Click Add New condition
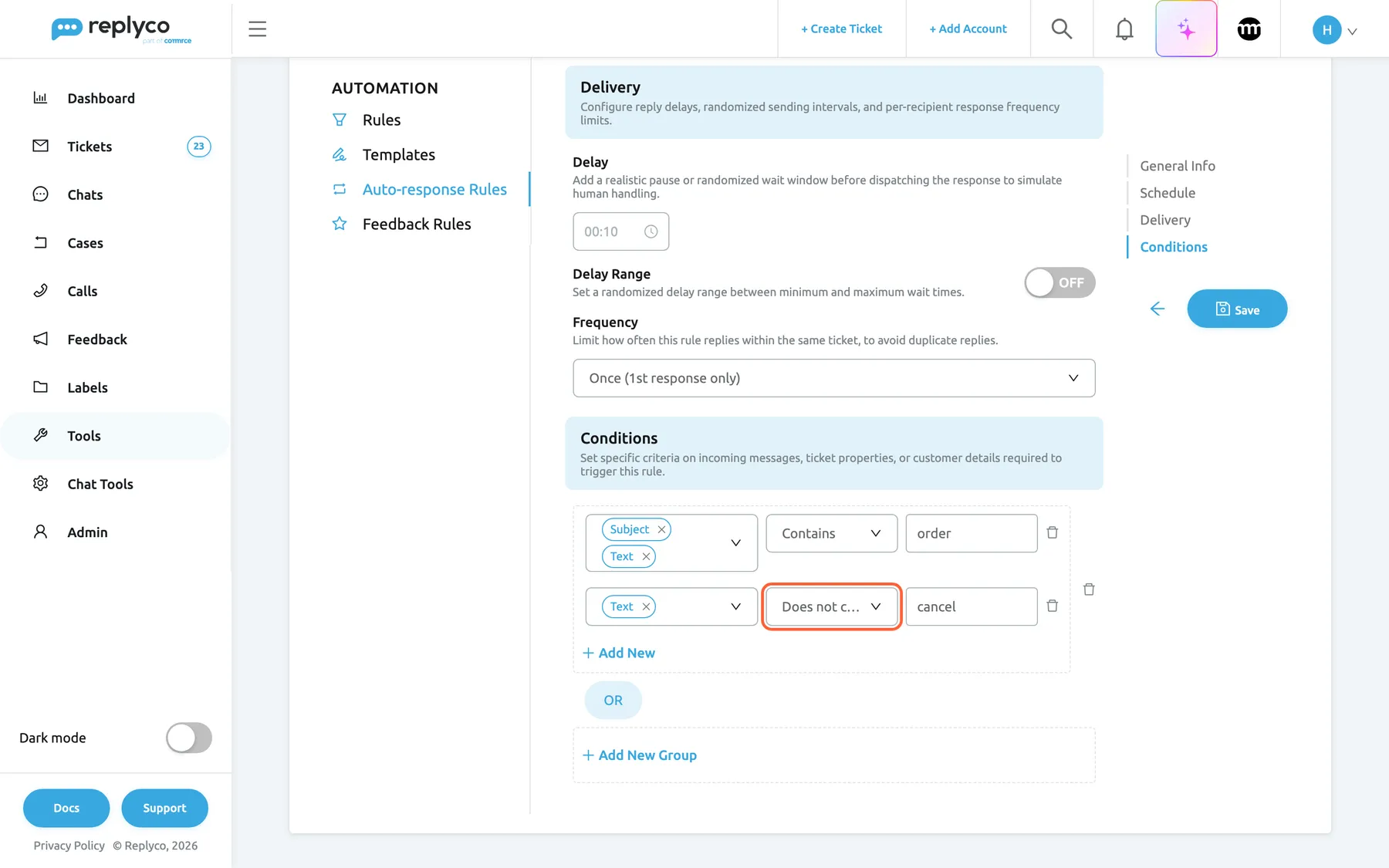 pos(619,653)
